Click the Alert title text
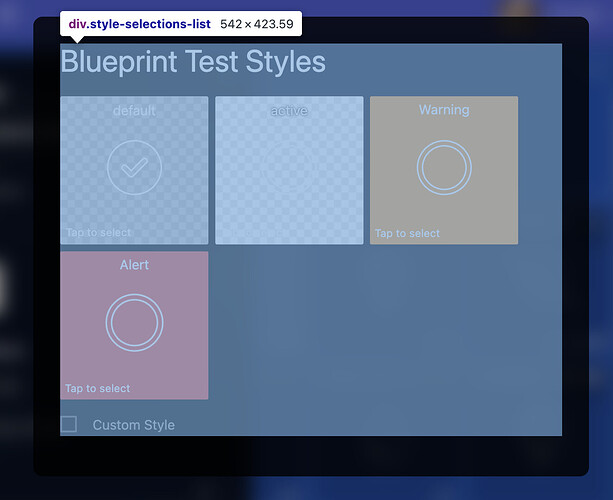The width and height of the screenshot is (613, 500). coord(134,265)
